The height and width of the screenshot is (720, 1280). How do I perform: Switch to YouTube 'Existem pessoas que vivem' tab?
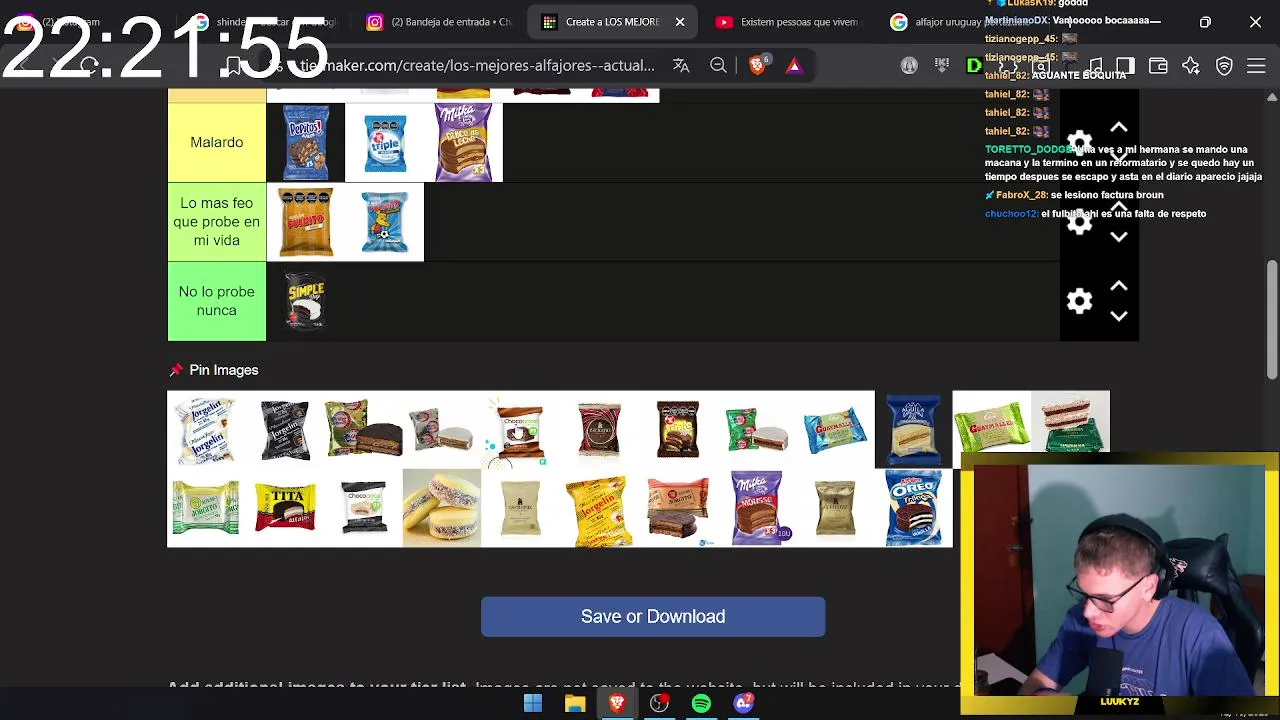pos(788,22)
